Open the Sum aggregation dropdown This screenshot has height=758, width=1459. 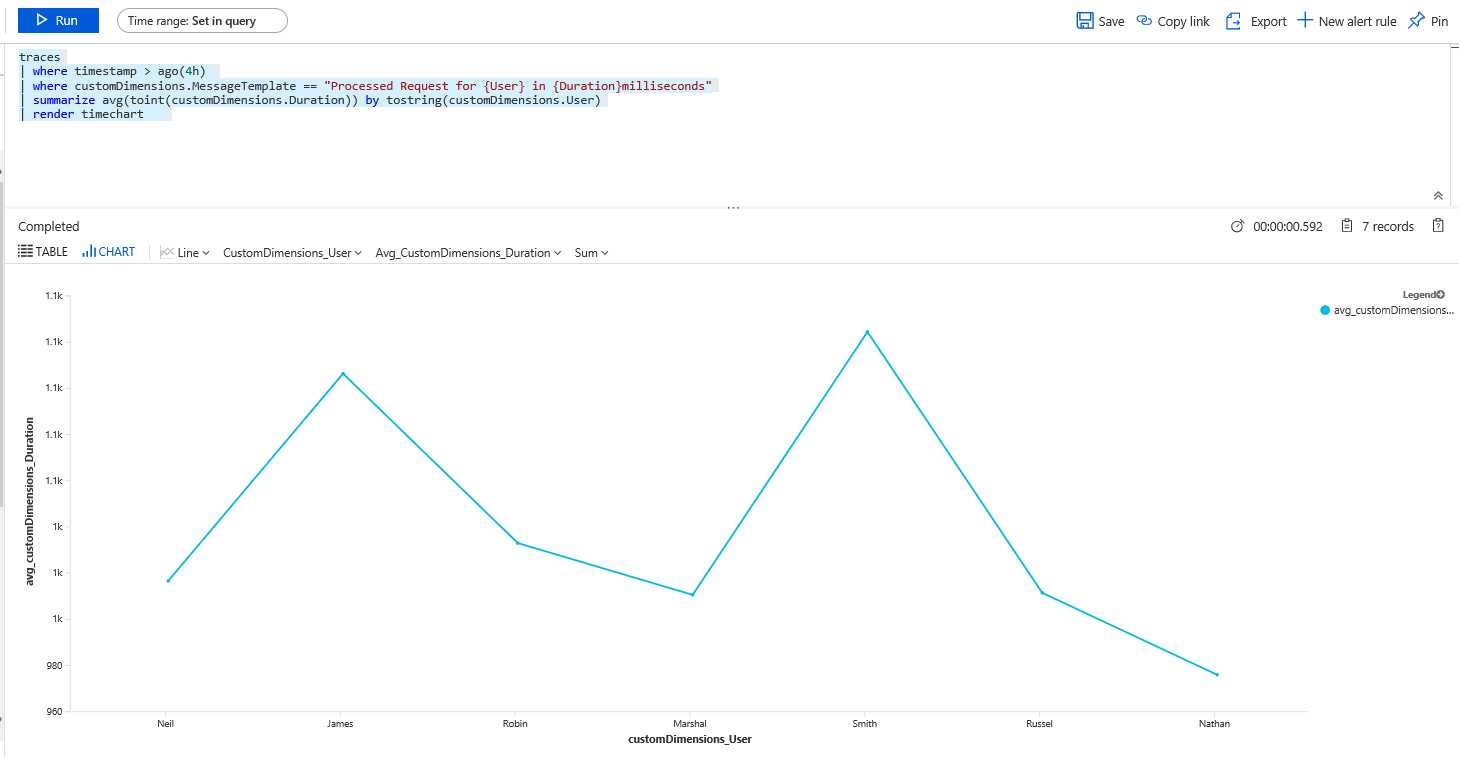[x=591, y=253]
